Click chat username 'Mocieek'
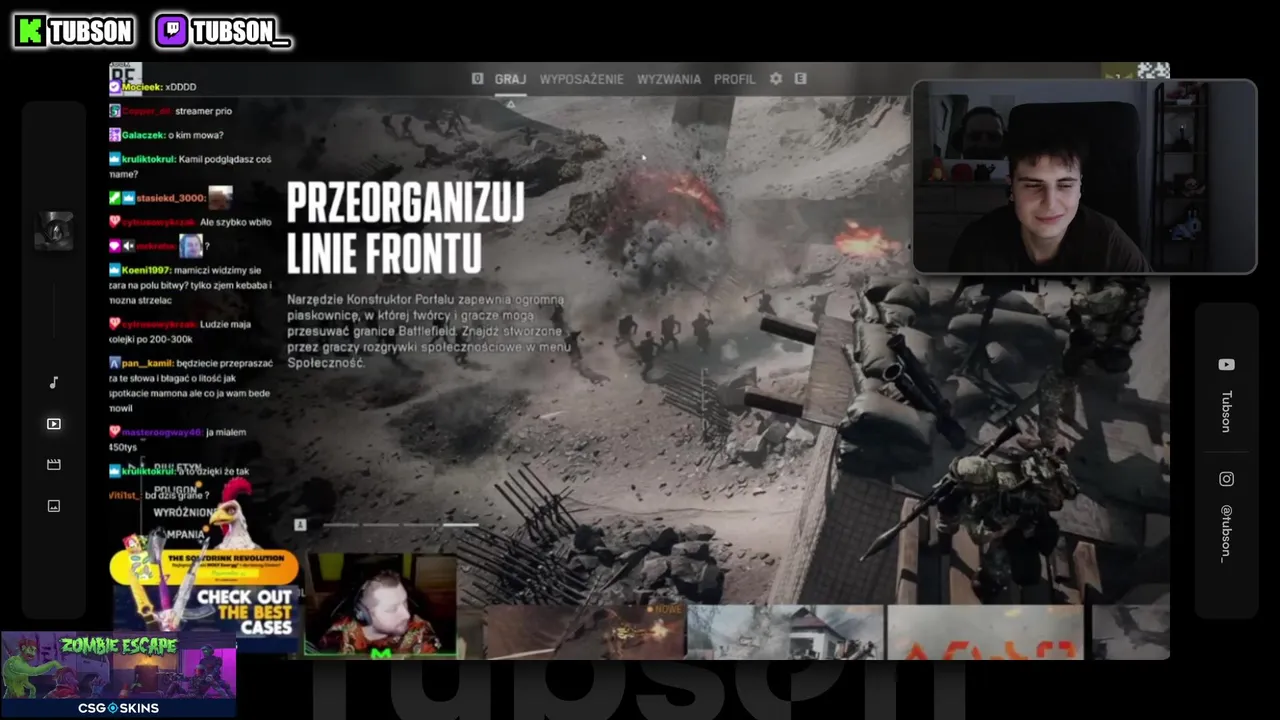The height and width of the screenshot is (720, 1280). 143,87
